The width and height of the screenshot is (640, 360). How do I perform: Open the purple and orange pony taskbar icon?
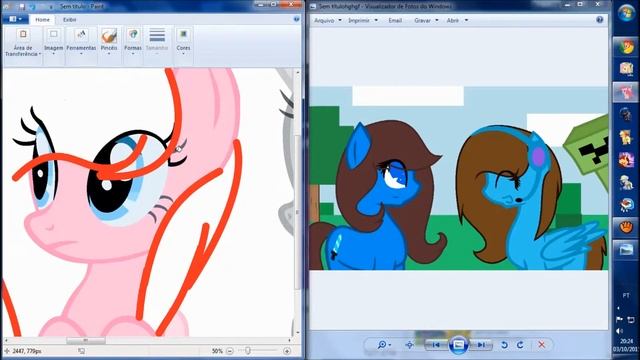click(x=626, y=160)
